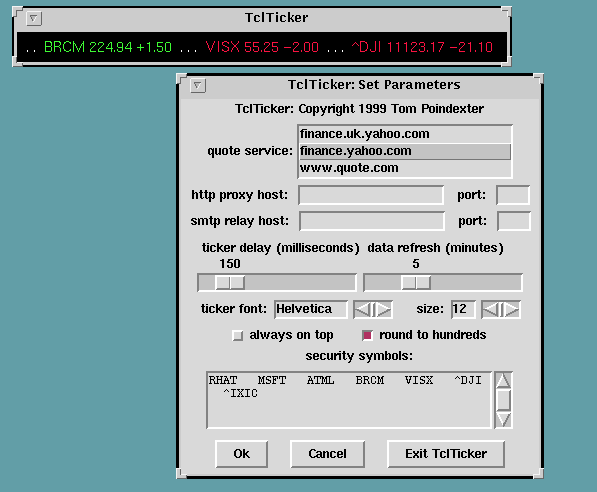
Task: Select next ticker font with right arrow
Action: (384, 309)
